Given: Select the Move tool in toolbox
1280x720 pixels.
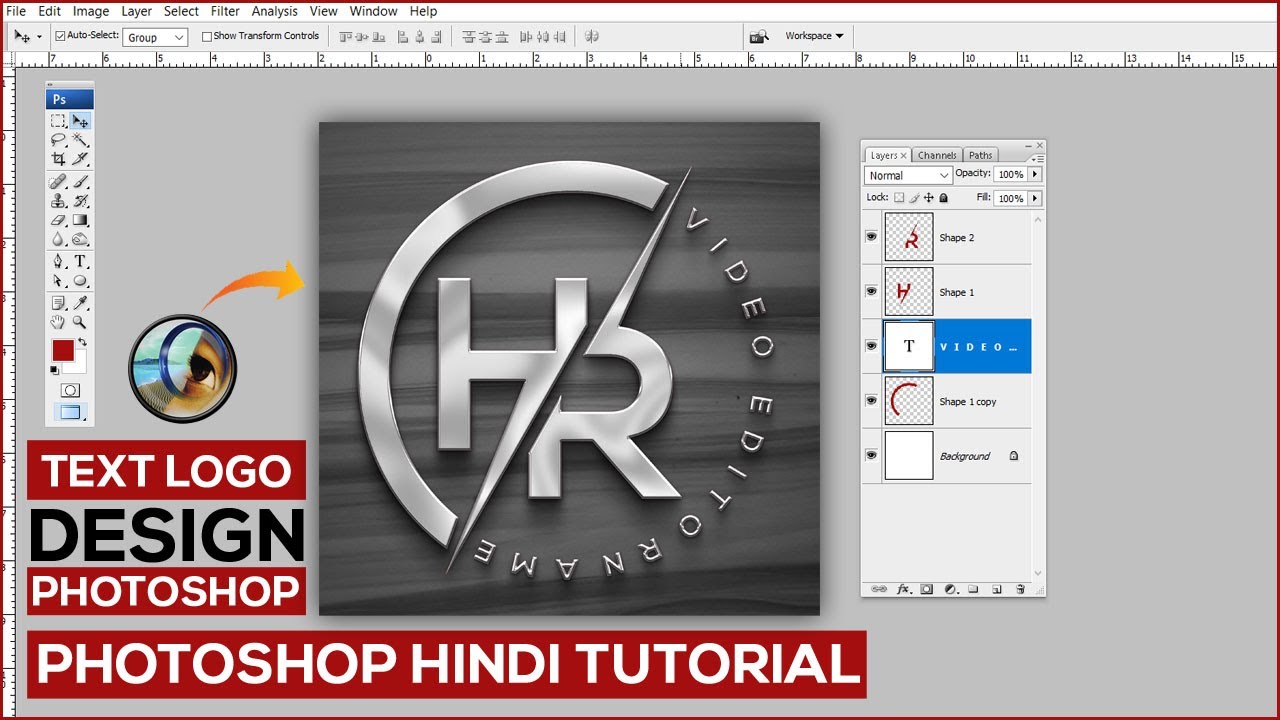Looking at the screenshot, I should click(81, 121).
